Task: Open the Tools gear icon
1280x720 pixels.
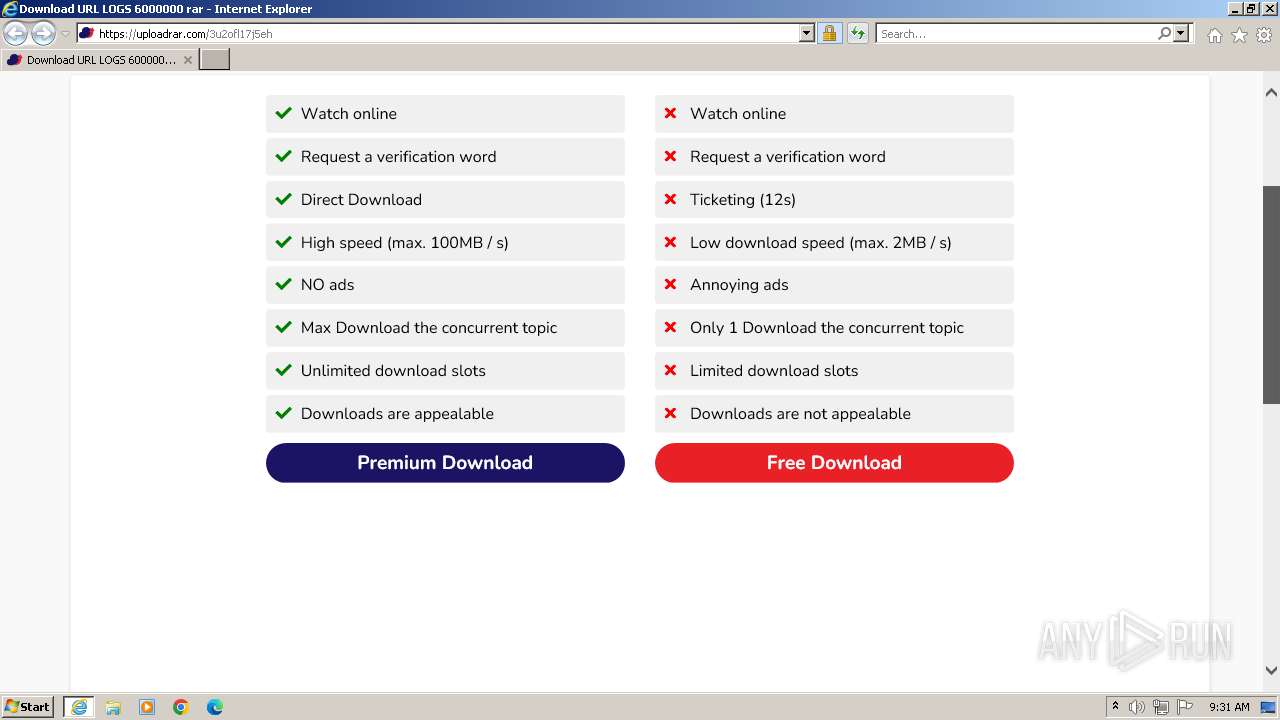Action: point(1264,35)
